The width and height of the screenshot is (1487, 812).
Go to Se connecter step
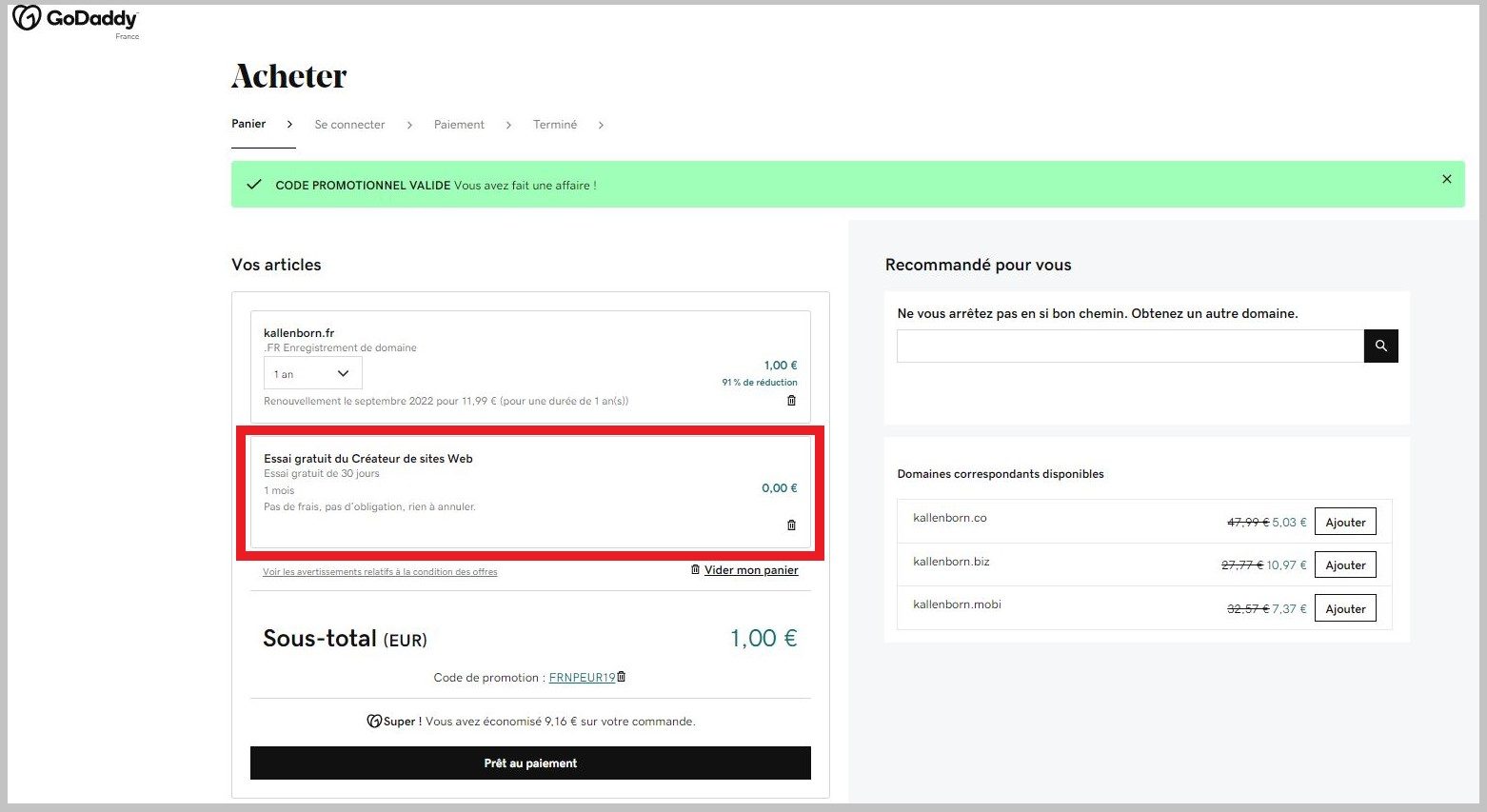pyautogui.click(x=349, y=125)
